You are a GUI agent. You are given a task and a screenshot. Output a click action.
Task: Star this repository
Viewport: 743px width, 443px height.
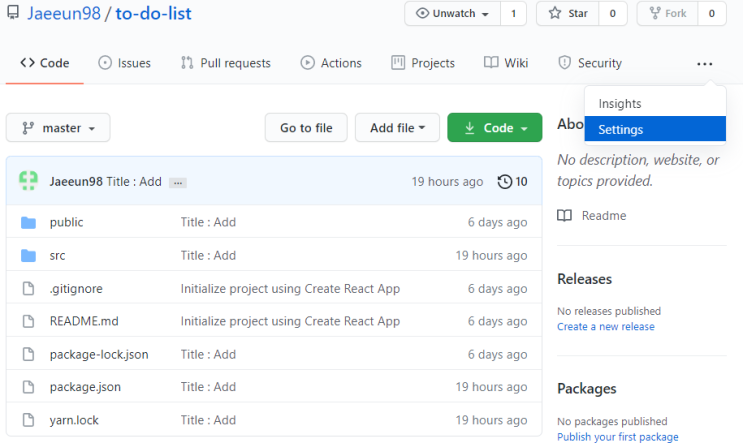(568, 14)
